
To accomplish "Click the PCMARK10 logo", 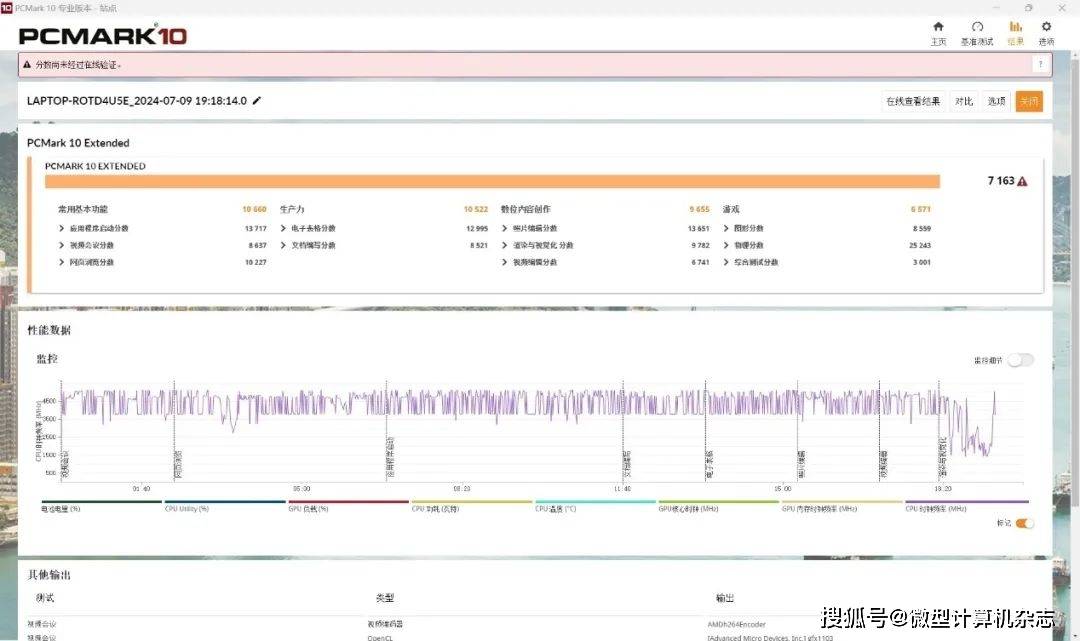I will (x=103, y=36).
